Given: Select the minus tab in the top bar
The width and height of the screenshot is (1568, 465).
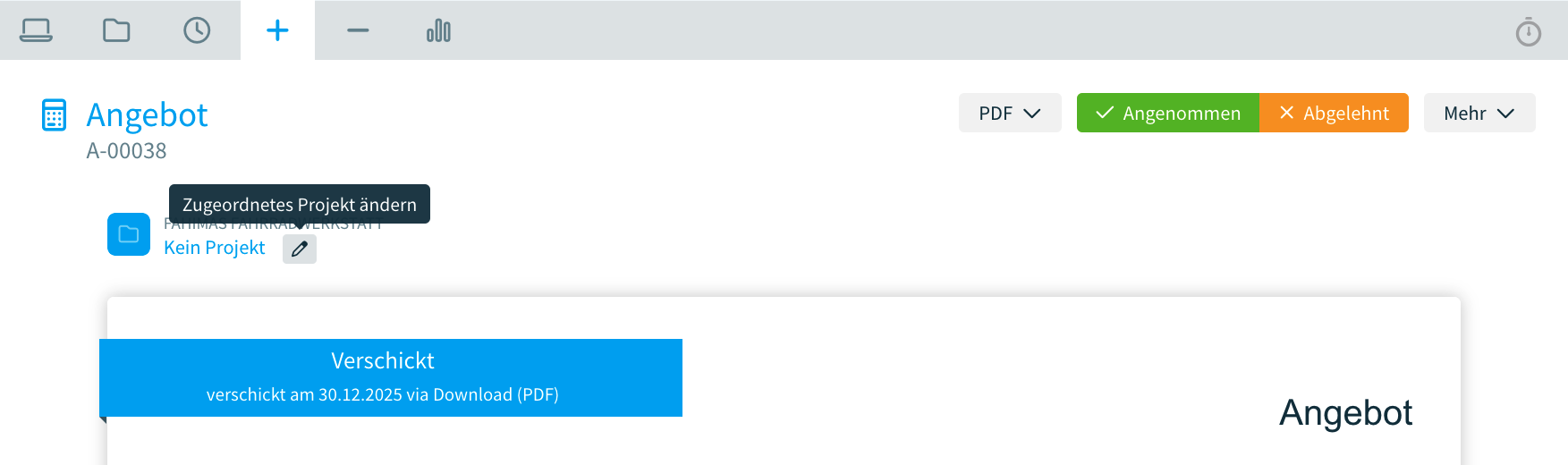Looking at the screenshot, I should tap(358, 30).
